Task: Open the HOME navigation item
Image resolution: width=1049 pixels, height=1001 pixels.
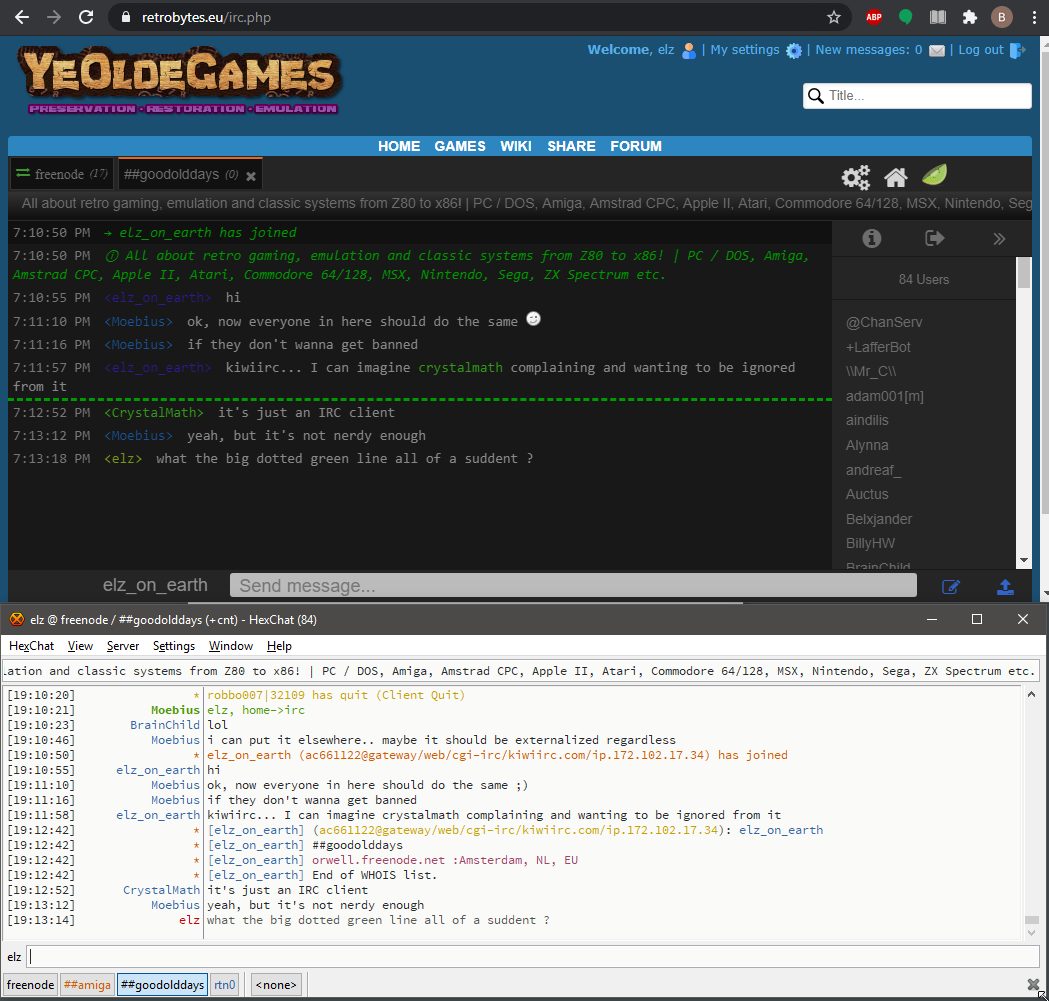Action: (x=399, y=146)
